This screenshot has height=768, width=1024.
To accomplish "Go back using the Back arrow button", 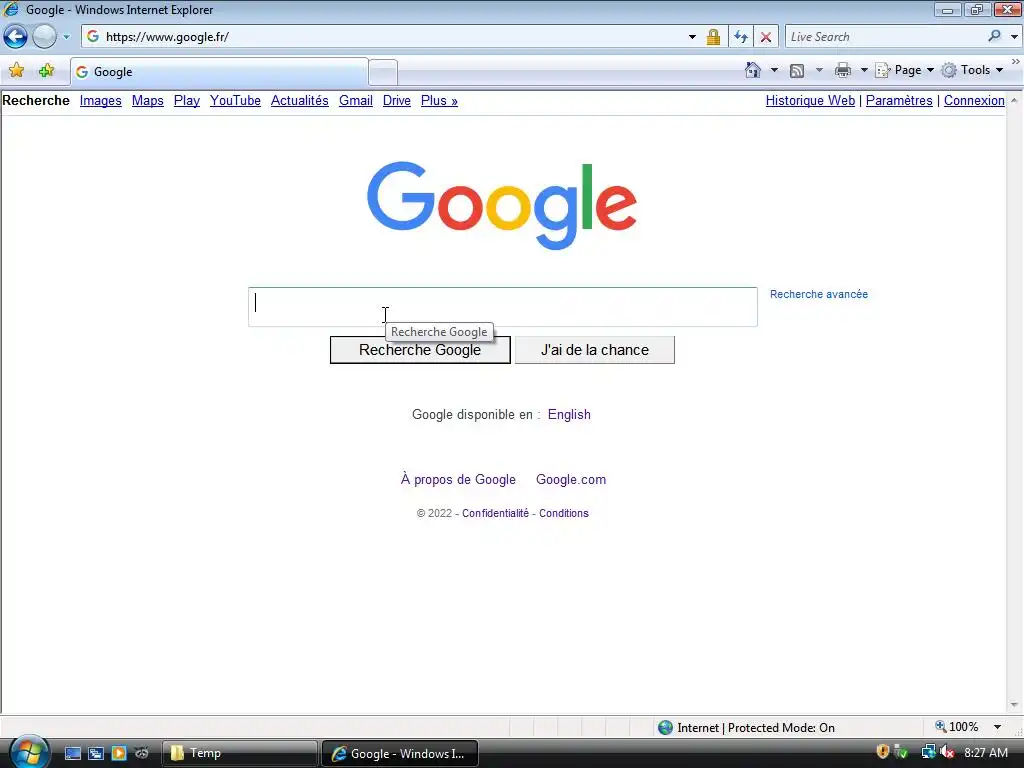I will pyautogui.click(x=16, y=37).
